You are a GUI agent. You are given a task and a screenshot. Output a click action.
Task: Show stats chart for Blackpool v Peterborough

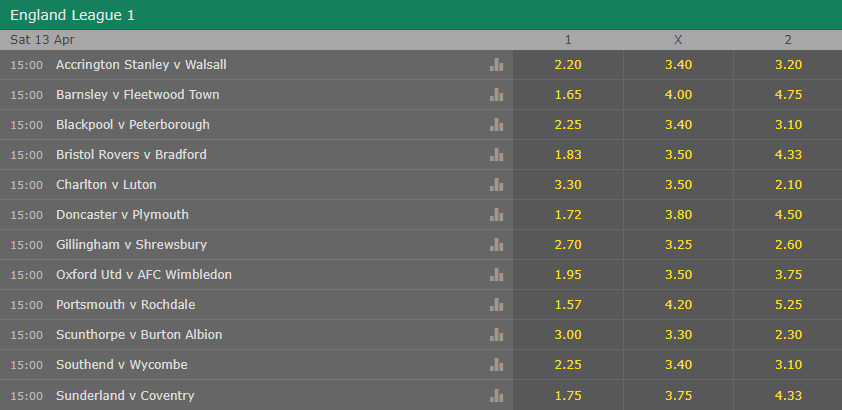[497, 125]
